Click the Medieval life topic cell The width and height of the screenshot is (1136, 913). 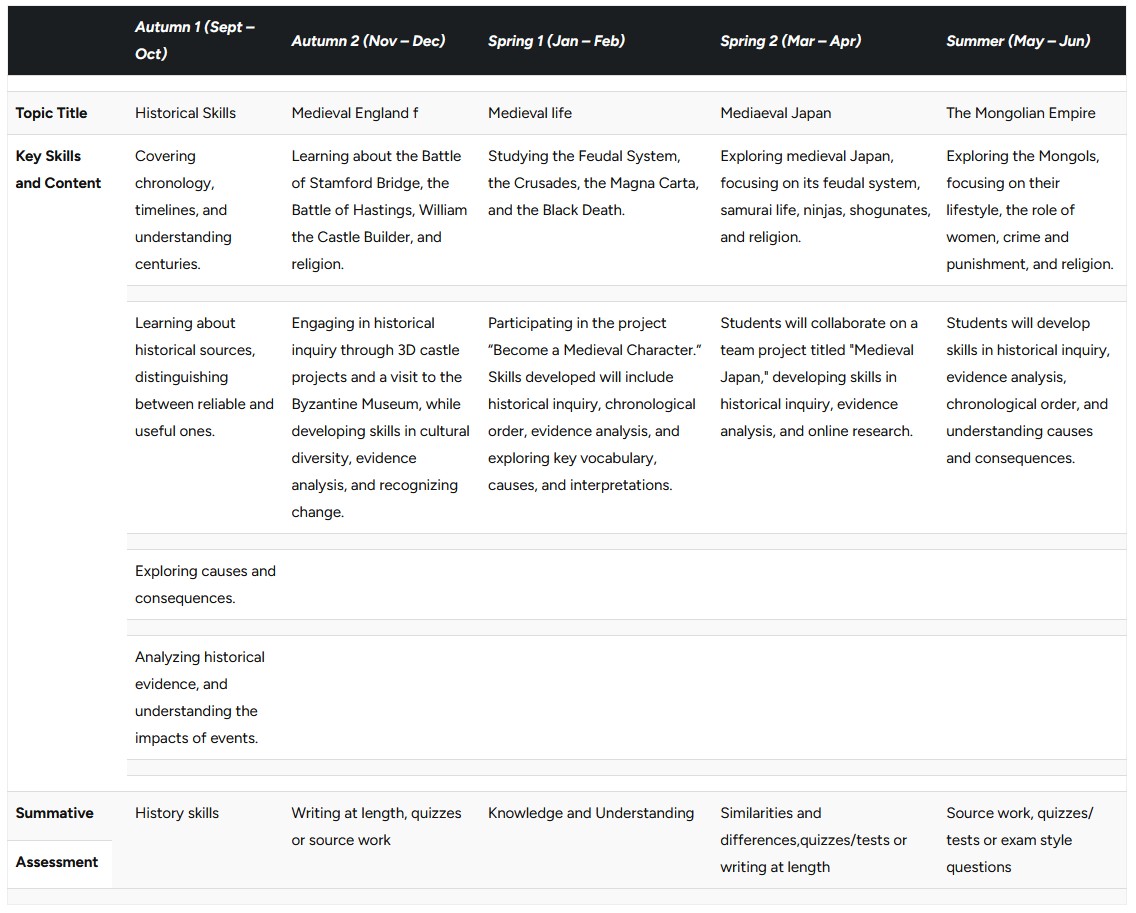point(530,113)
